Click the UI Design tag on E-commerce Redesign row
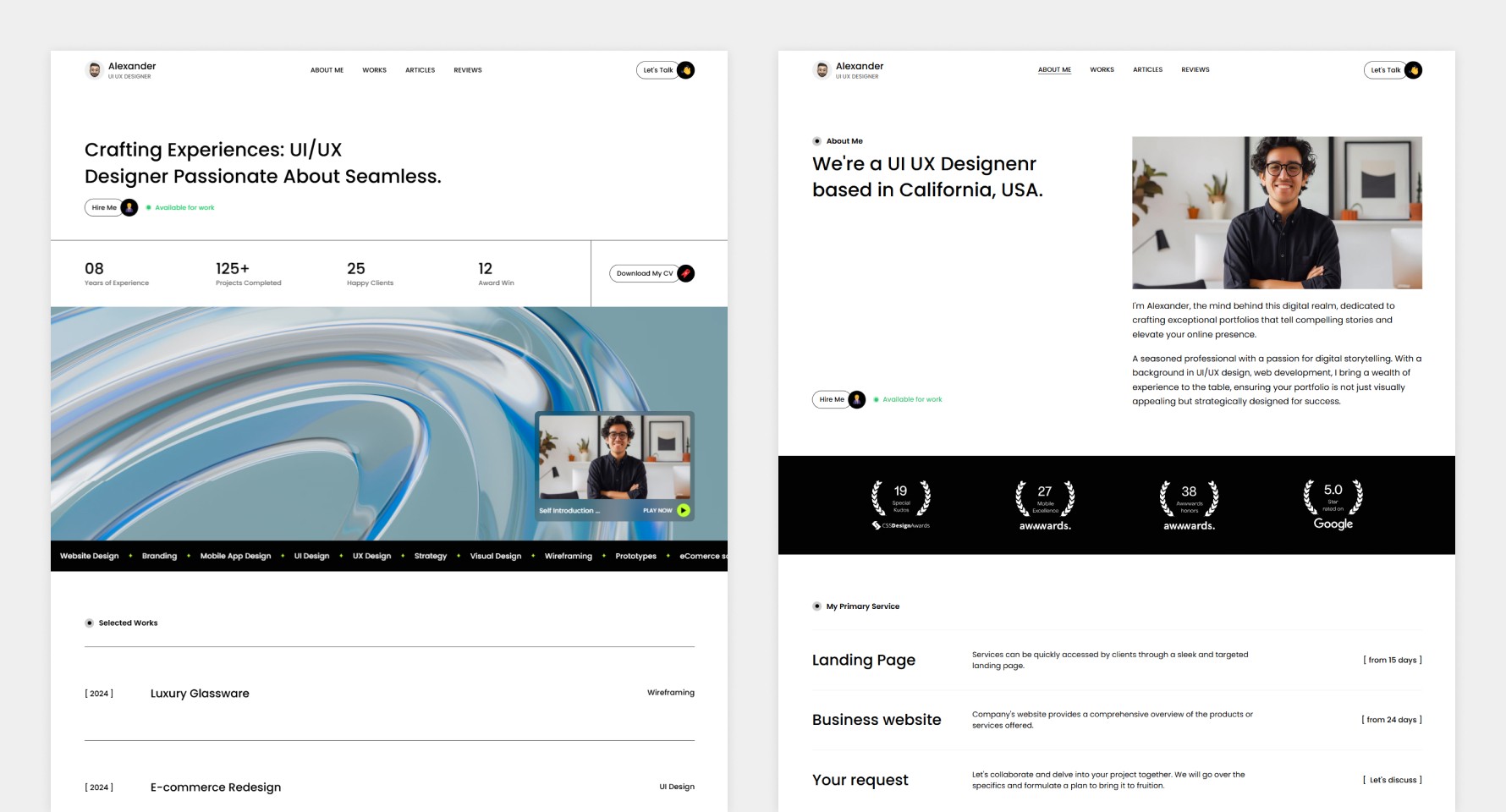The width and height of the screenshot is (1506, 812). point(677,787)
